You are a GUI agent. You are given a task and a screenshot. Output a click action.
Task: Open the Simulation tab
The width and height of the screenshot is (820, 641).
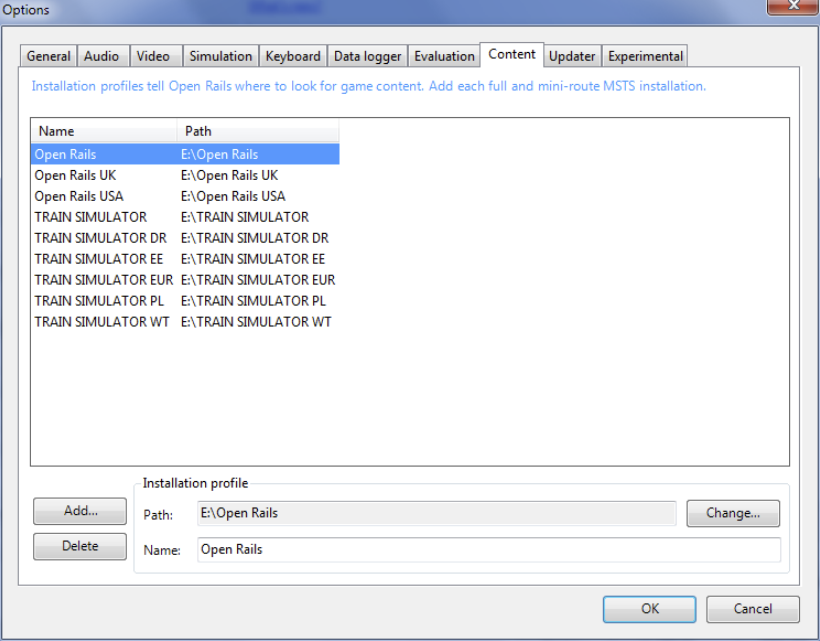coord(220,56)
